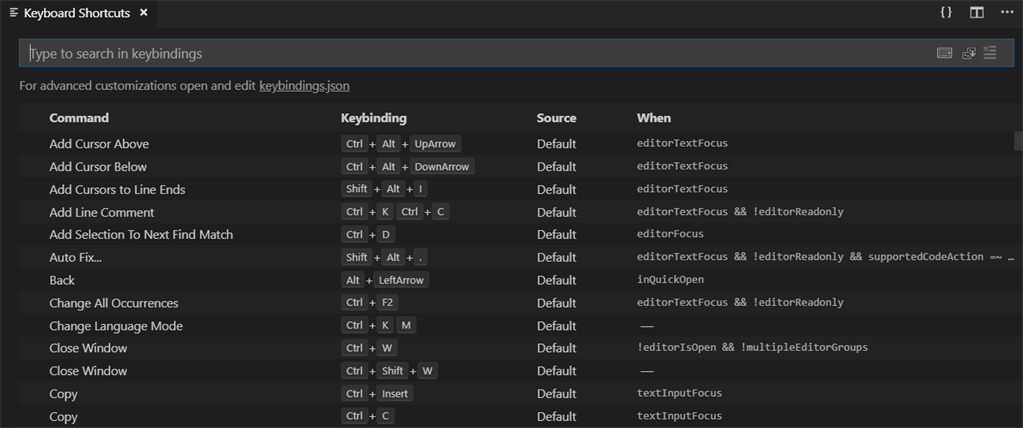1023x428 pixels.
Task: Select the Keyboard Shortcuts tab
Action: click(x=77, y=13)
